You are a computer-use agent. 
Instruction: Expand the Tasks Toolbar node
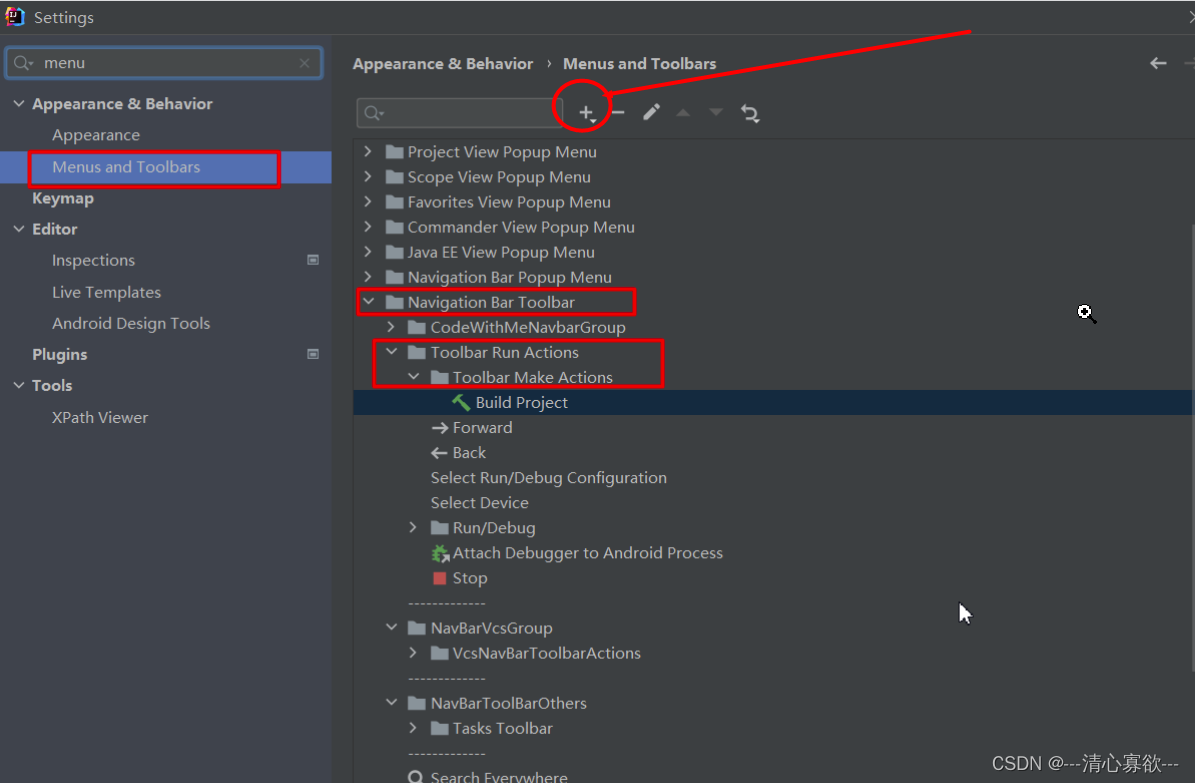coord(413,728)
